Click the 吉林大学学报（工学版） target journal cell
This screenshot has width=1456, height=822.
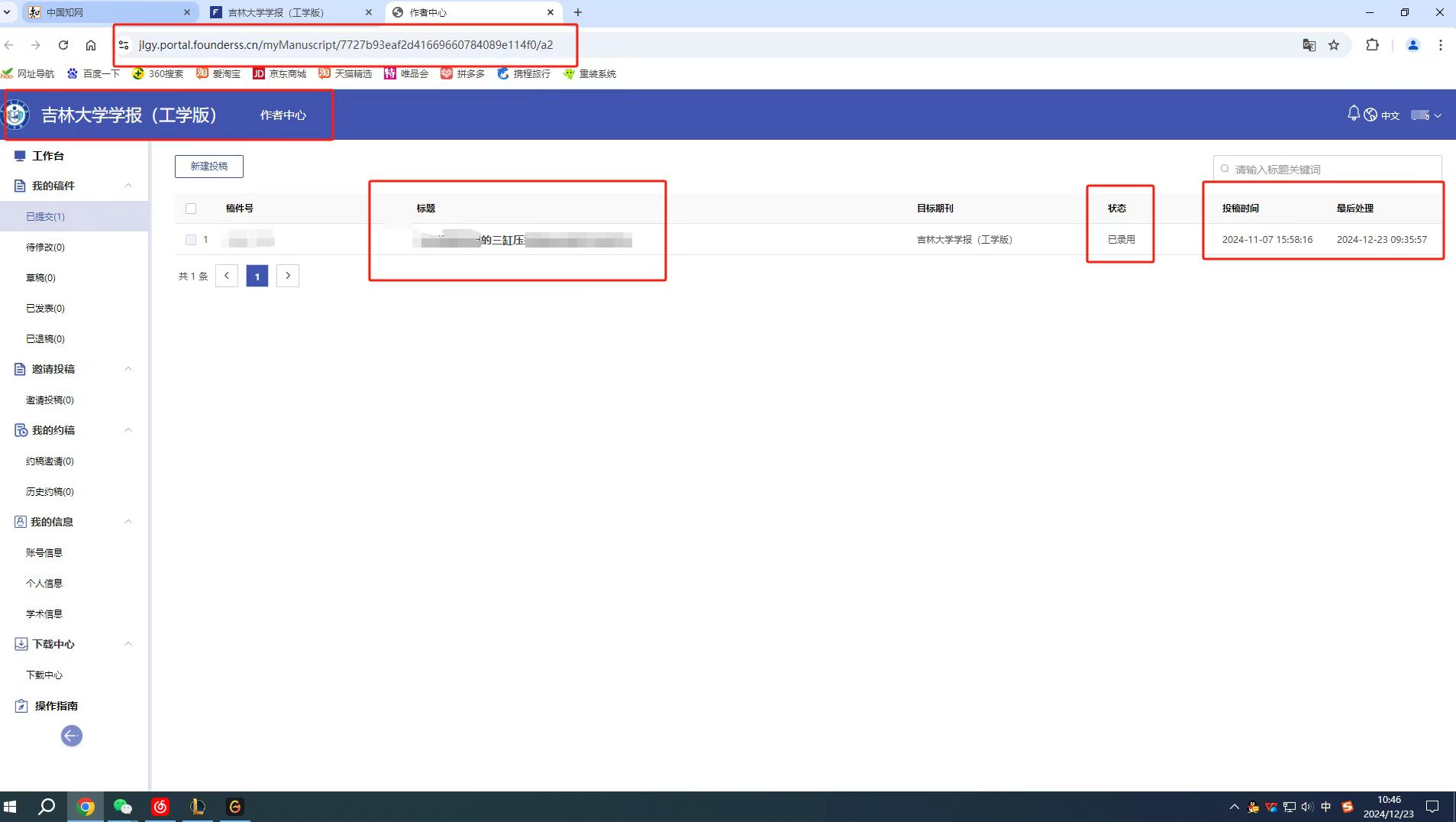964,240
